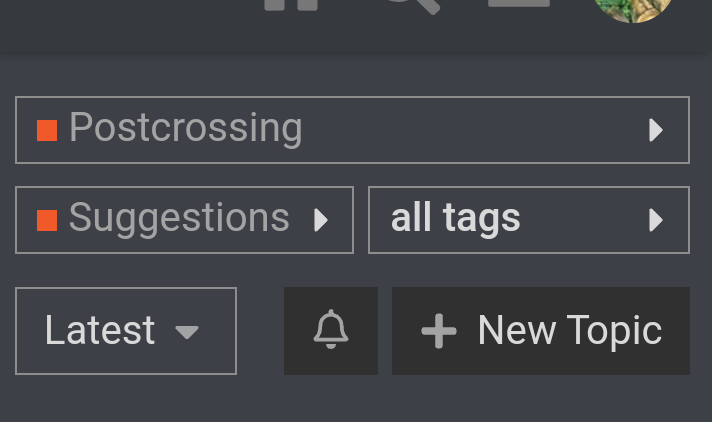Click the orange square beside Postcrossing

[x=47, y=130]
